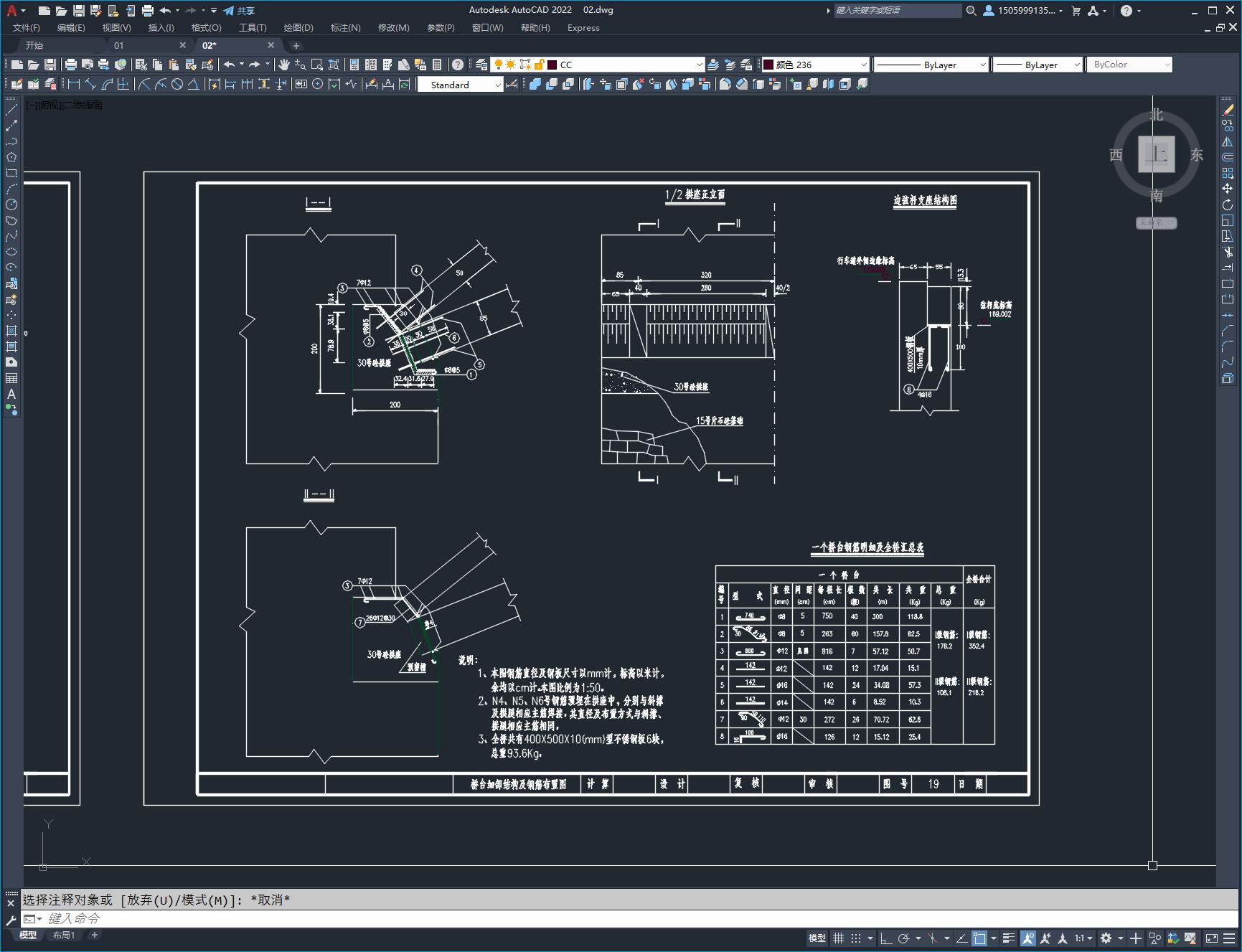Select the Linear dimension tool
The image size is (1242, 952).
coord(73,85)
